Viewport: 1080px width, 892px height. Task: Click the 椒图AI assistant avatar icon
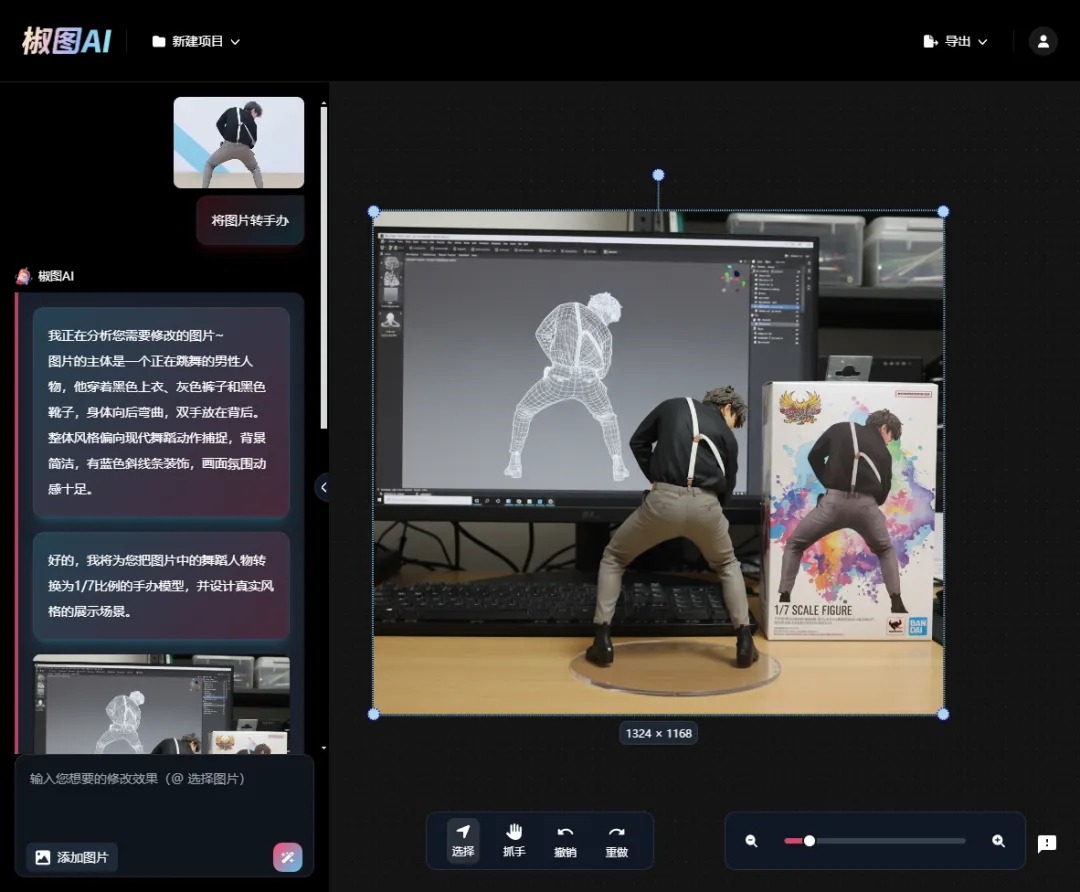tap(23, 276)
